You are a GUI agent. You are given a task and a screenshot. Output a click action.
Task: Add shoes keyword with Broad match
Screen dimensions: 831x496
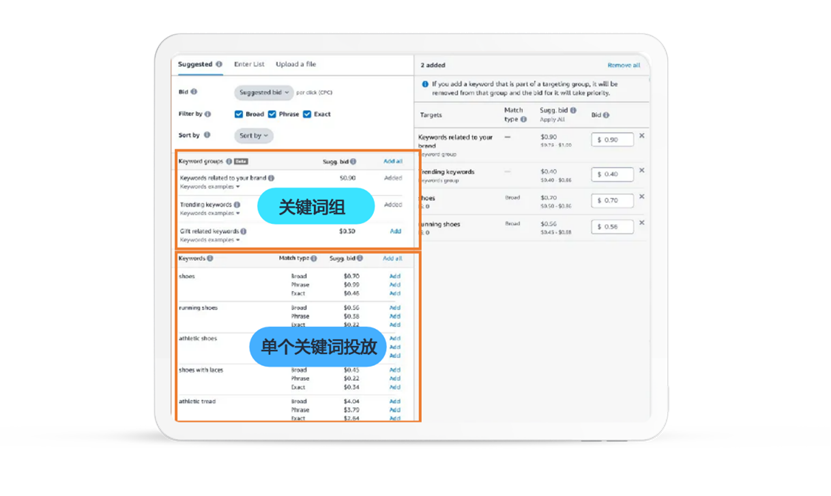tap(395, 276)
